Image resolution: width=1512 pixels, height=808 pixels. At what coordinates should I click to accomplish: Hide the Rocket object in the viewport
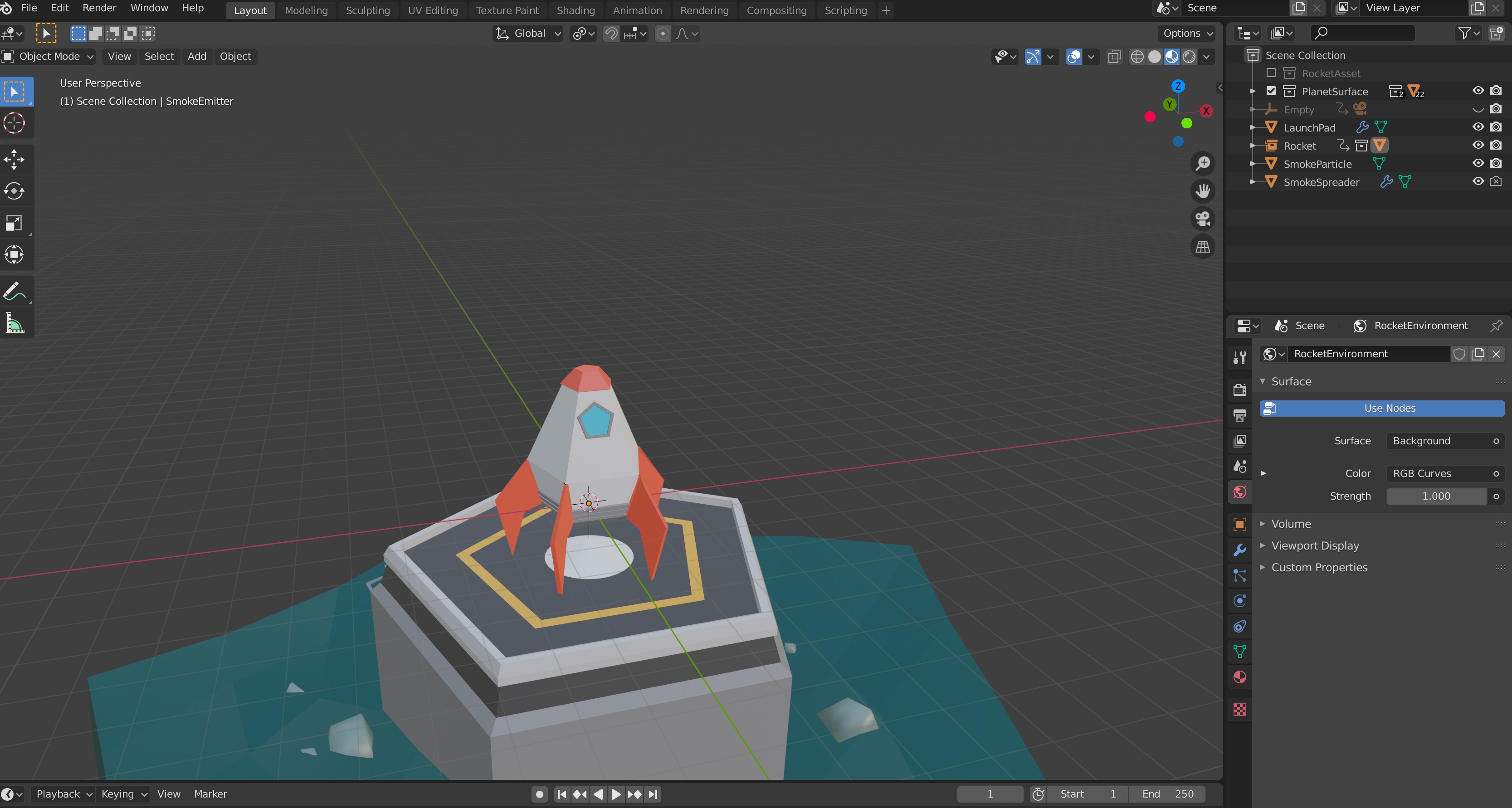click(x=1478, y=146)
